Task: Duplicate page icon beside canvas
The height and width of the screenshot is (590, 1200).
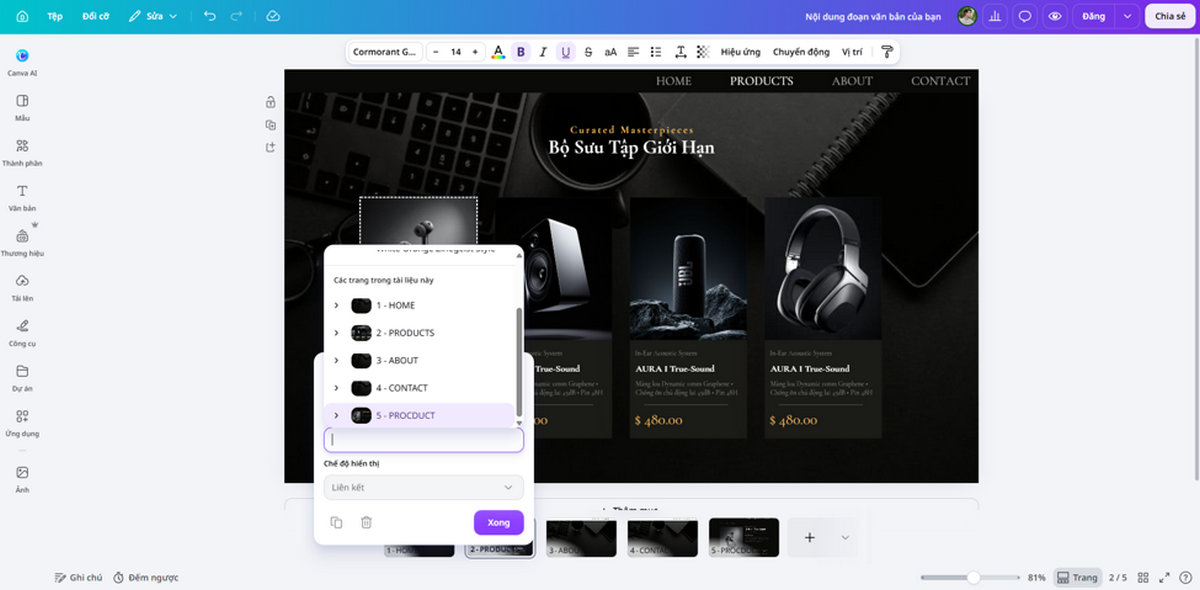Action: (271, 125)
